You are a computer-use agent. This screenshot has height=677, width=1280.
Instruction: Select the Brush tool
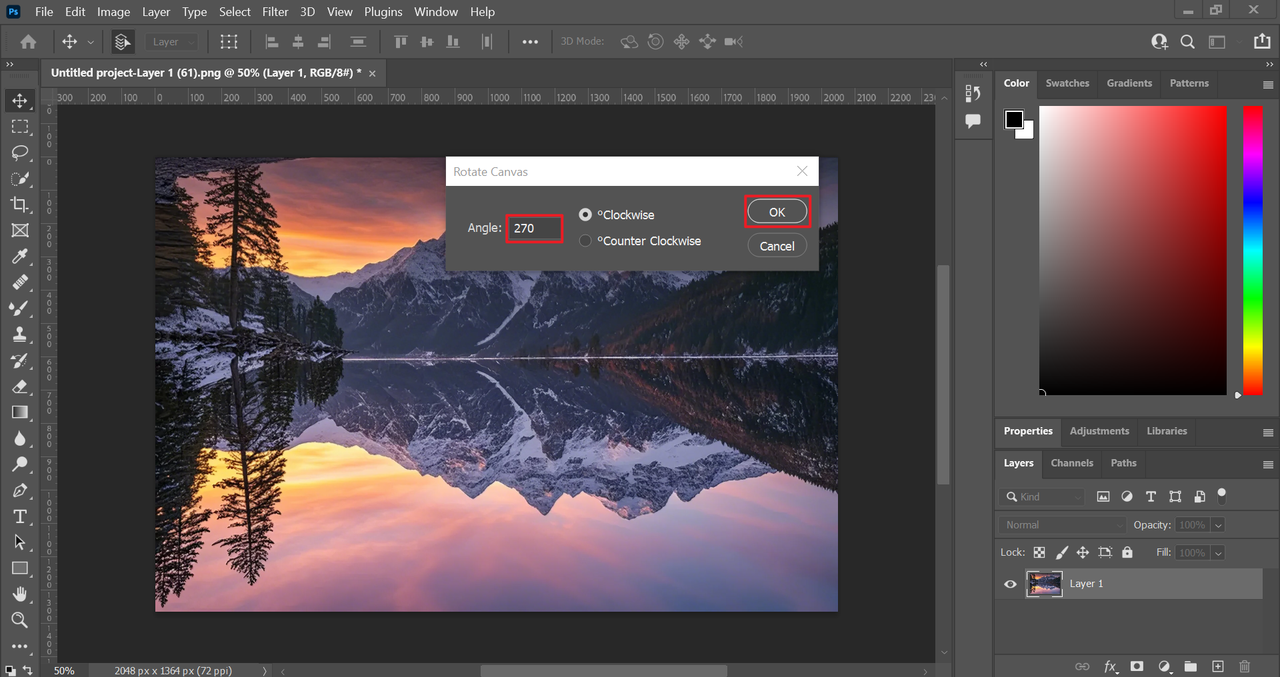19,309
